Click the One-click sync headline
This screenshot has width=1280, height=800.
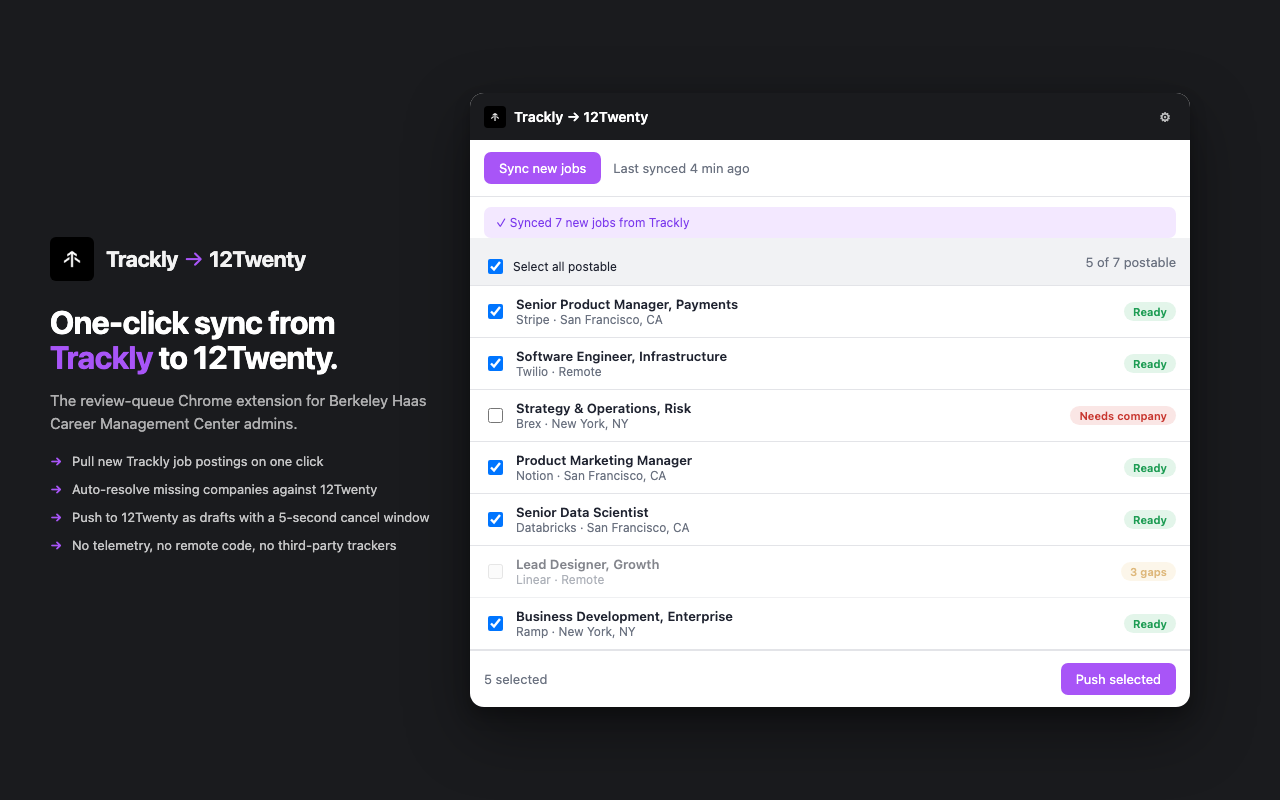tap(194, 340)
